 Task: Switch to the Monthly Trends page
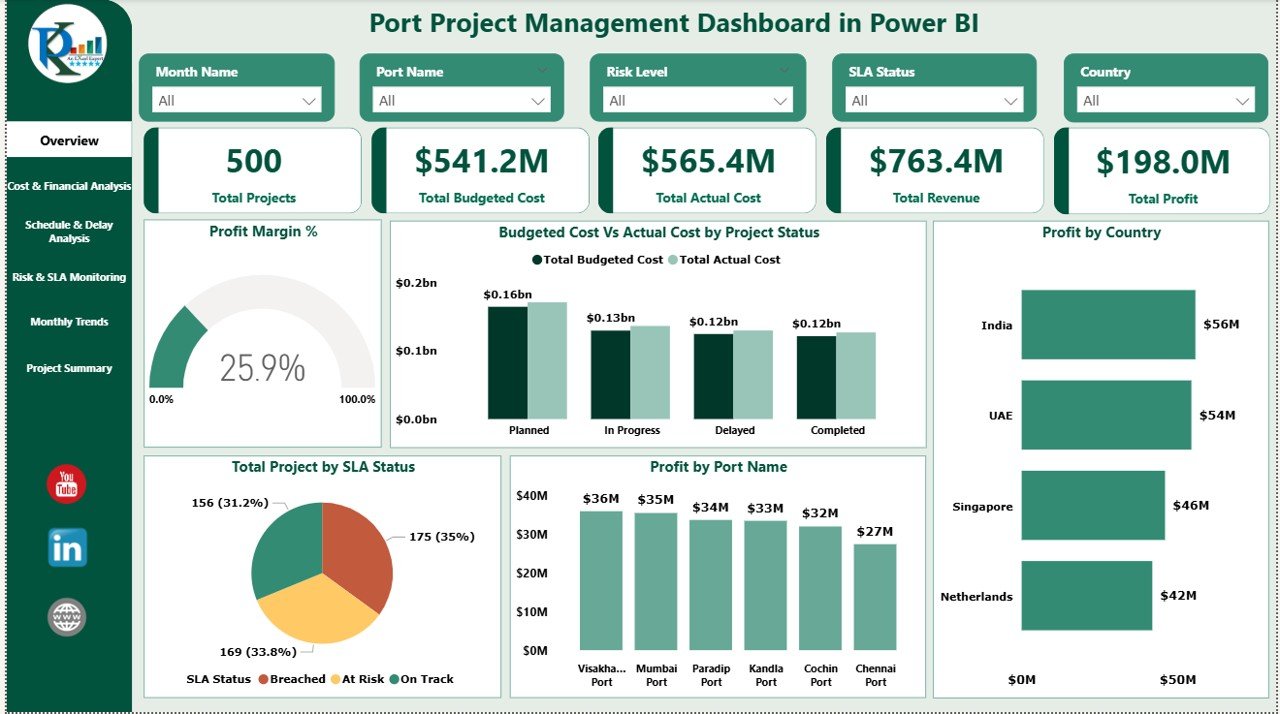(67, 321)
